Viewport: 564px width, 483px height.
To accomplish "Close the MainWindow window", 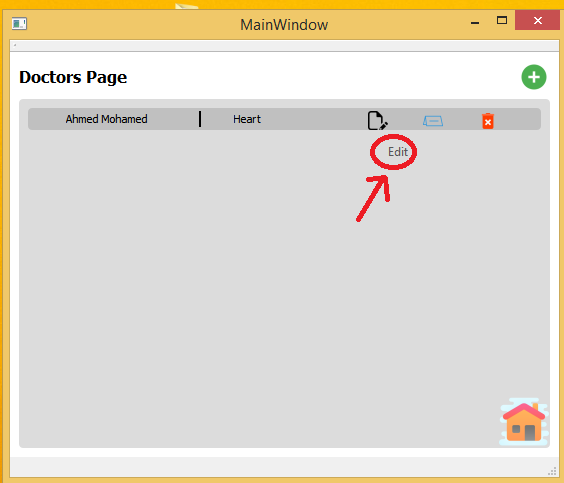I will click(x=537, y=20).
